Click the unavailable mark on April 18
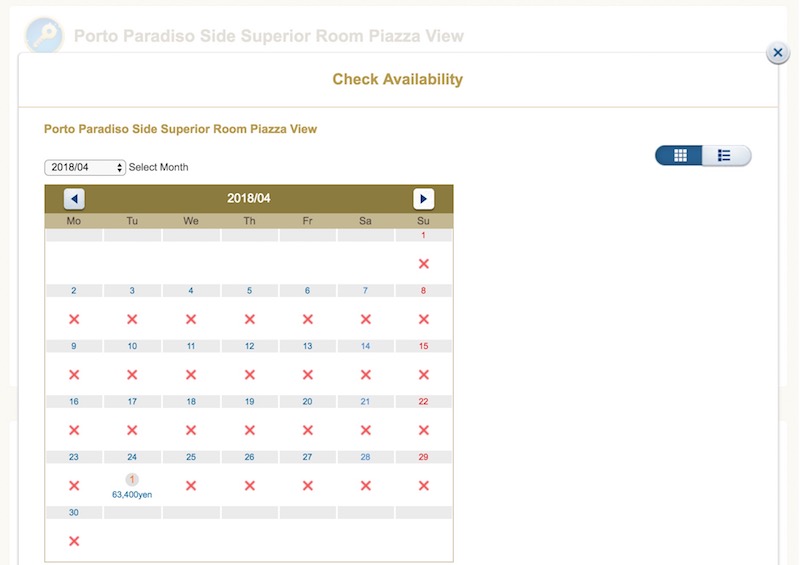 coord(191,431)
